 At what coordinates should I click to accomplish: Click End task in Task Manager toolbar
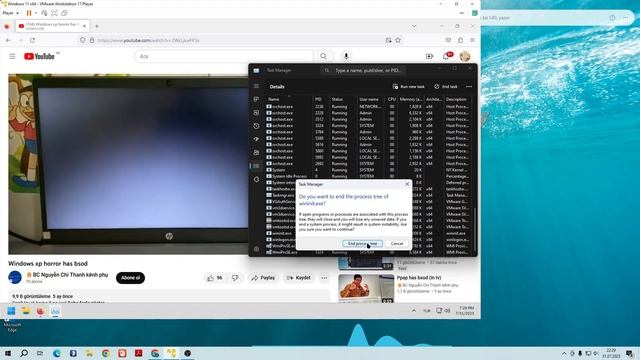click(x=446, y=87)
